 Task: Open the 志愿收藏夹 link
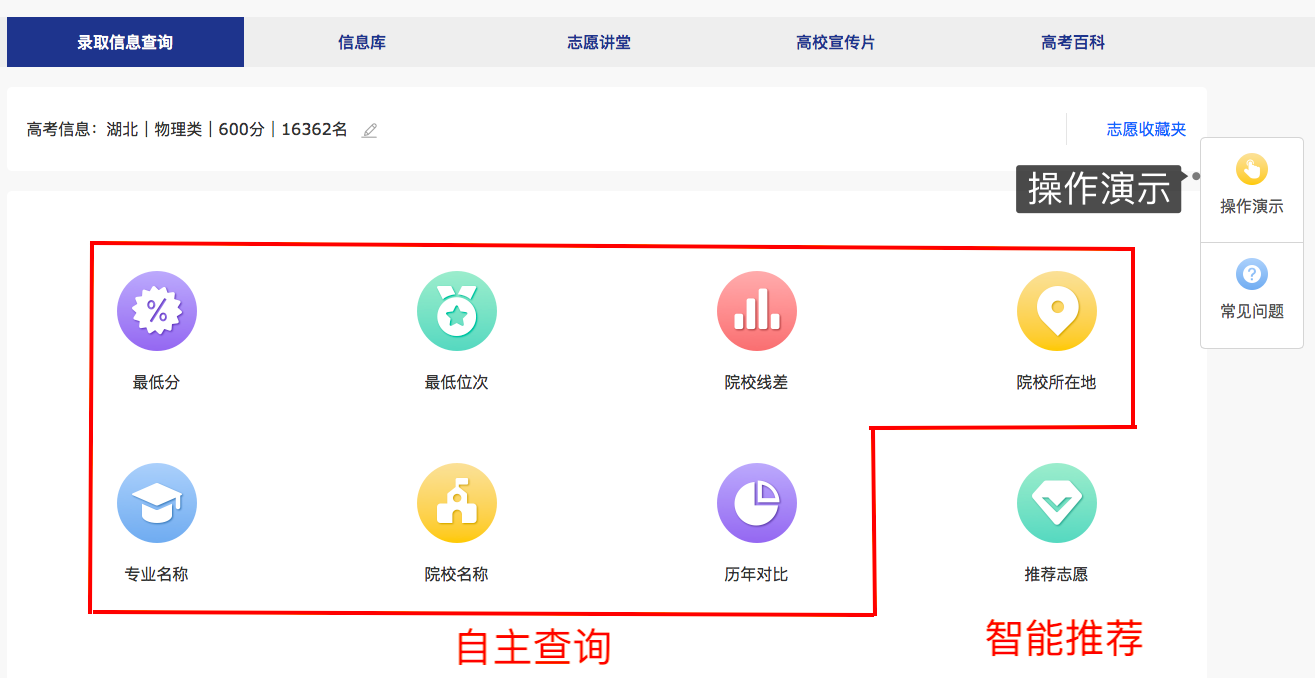click(1146, 129)
